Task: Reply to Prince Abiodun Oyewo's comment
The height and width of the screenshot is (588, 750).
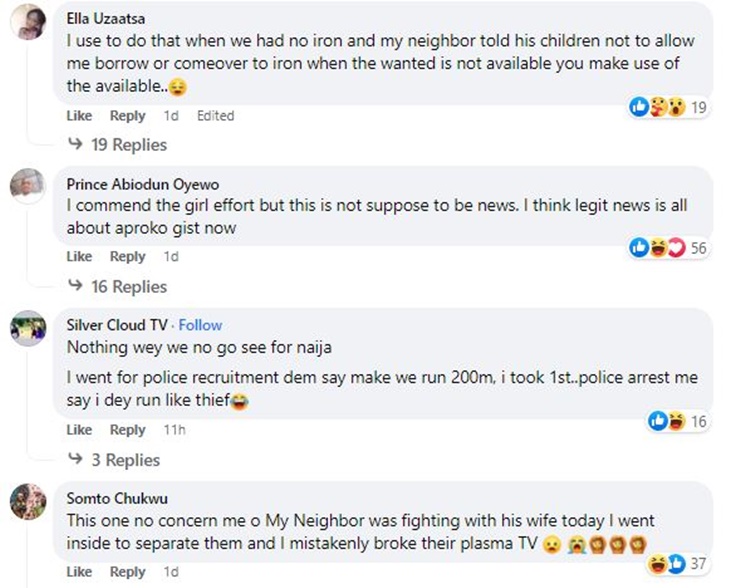Action: 127,257
